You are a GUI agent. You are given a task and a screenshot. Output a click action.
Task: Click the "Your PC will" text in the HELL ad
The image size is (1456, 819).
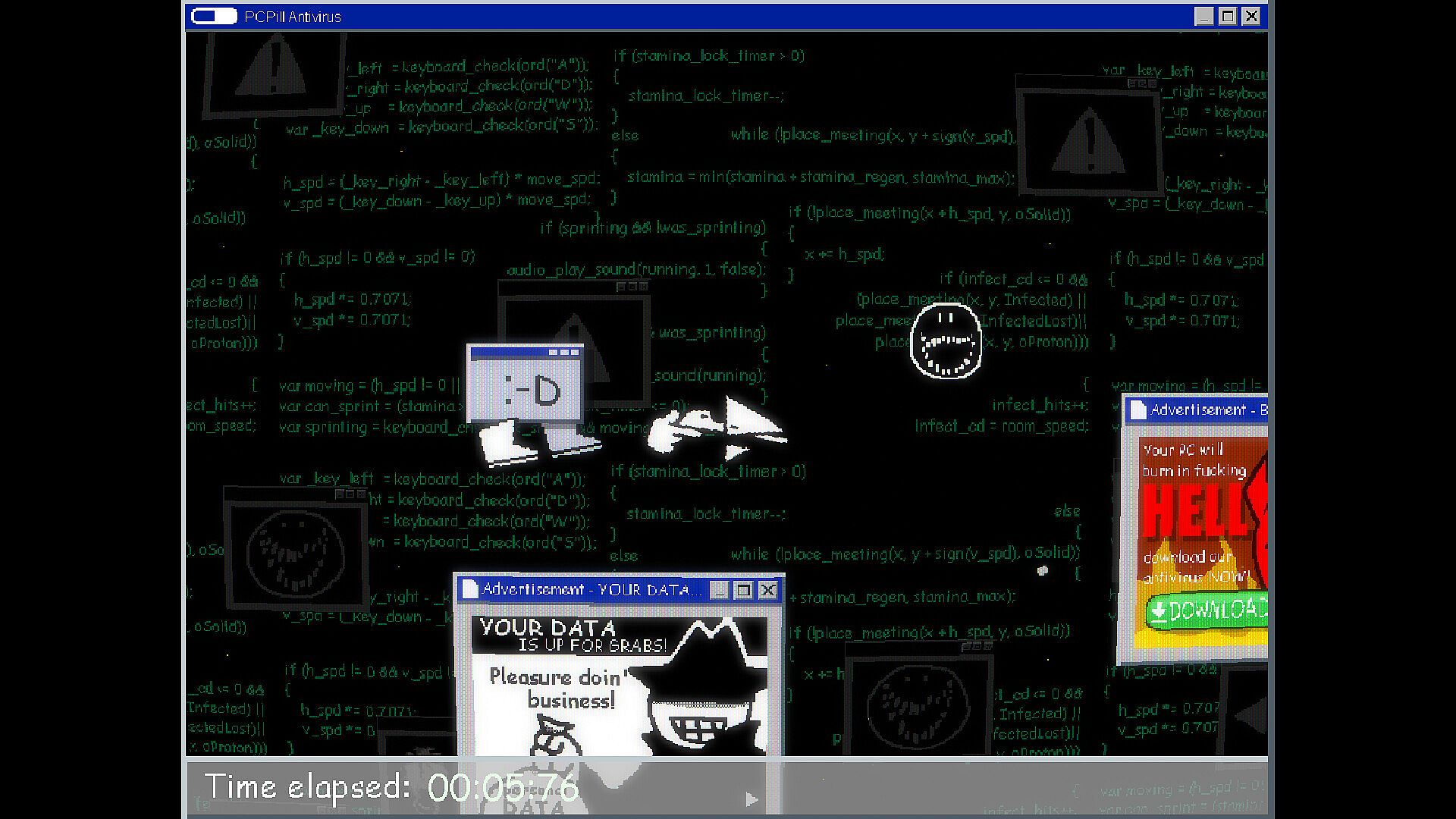point(1183,450)
